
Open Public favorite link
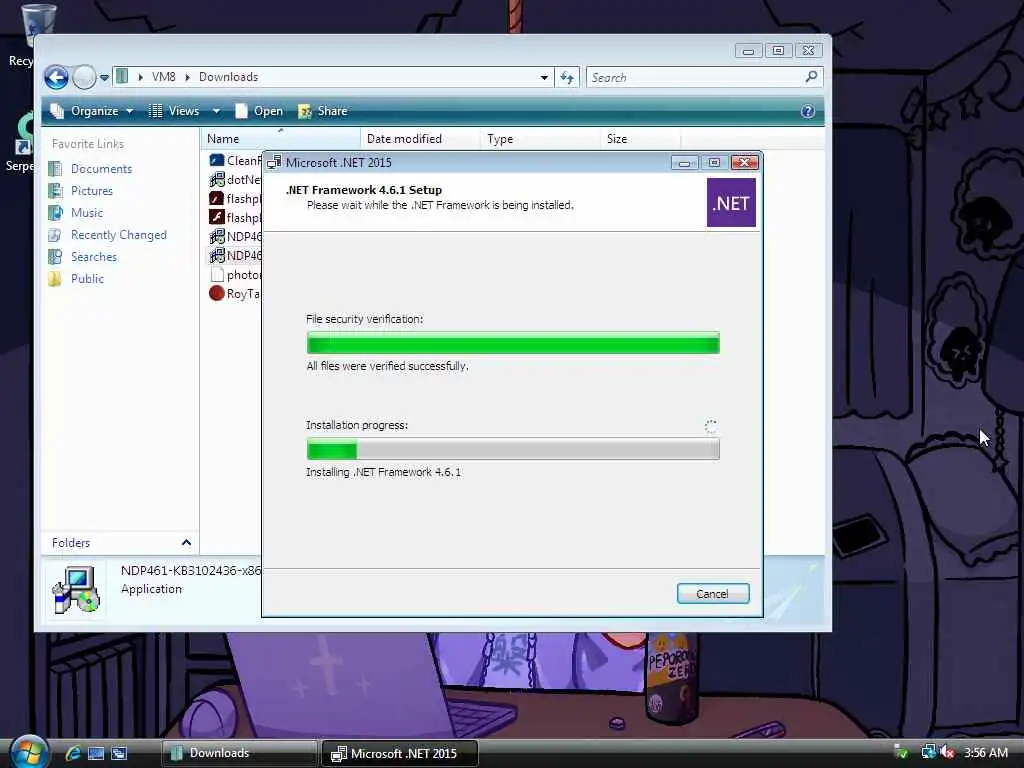point(88,279)
